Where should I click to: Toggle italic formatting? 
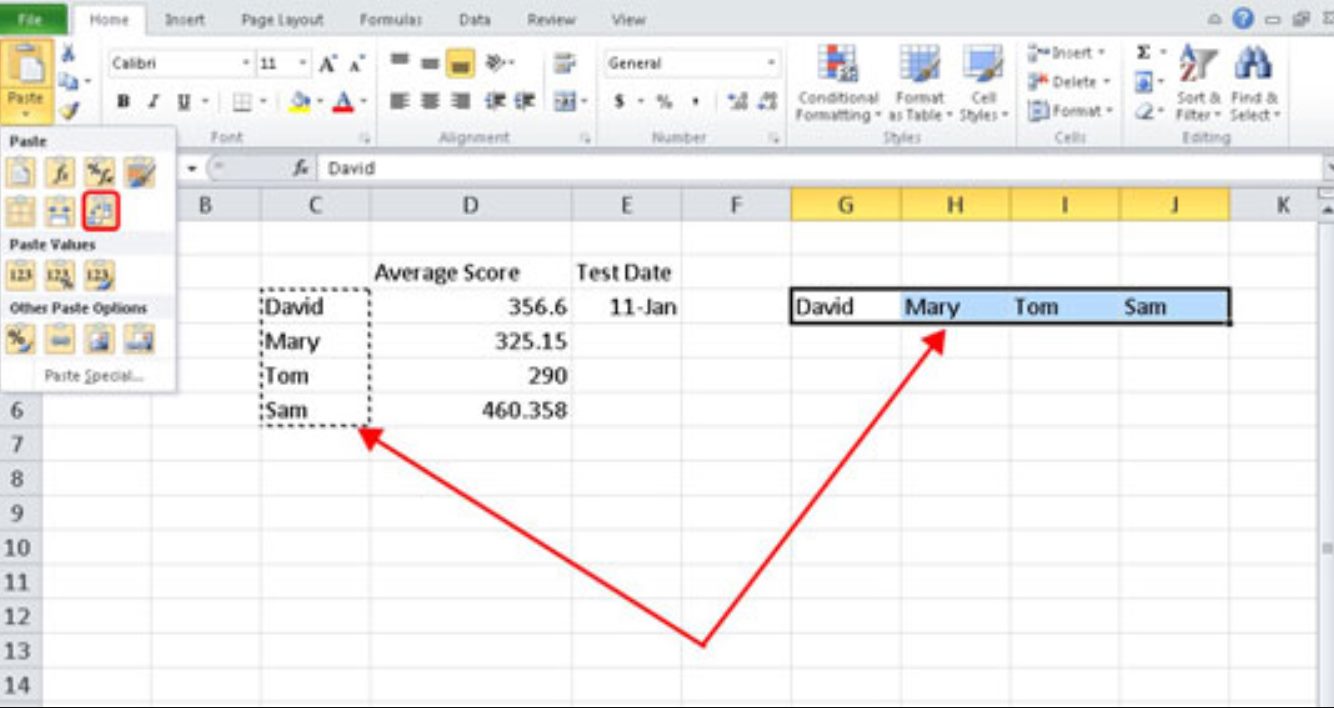153,101
